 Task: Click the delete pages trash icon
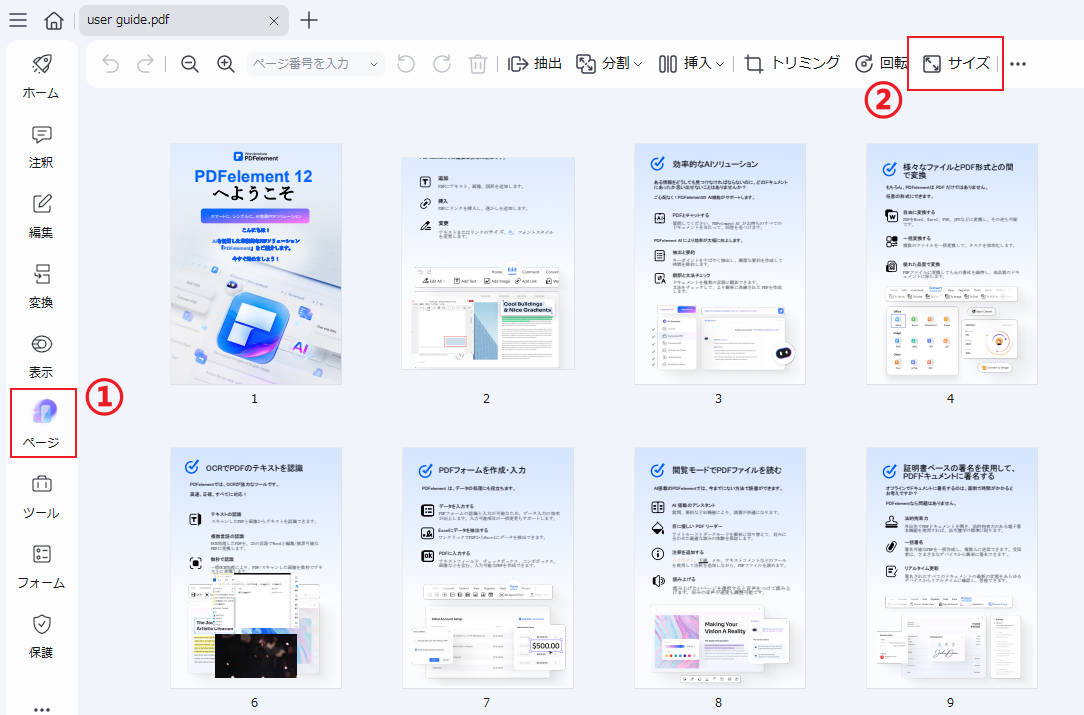(478, 62)
